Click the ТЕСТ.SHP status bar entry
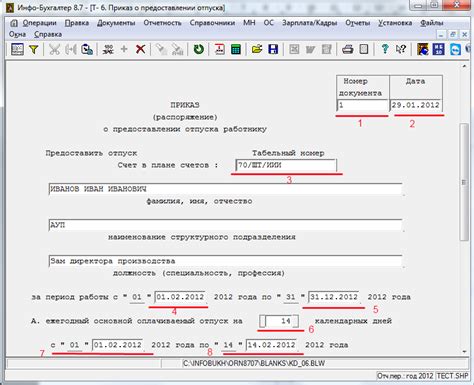Image resolution: width=474 pixels, height=385 pixels. pos(452,376)
